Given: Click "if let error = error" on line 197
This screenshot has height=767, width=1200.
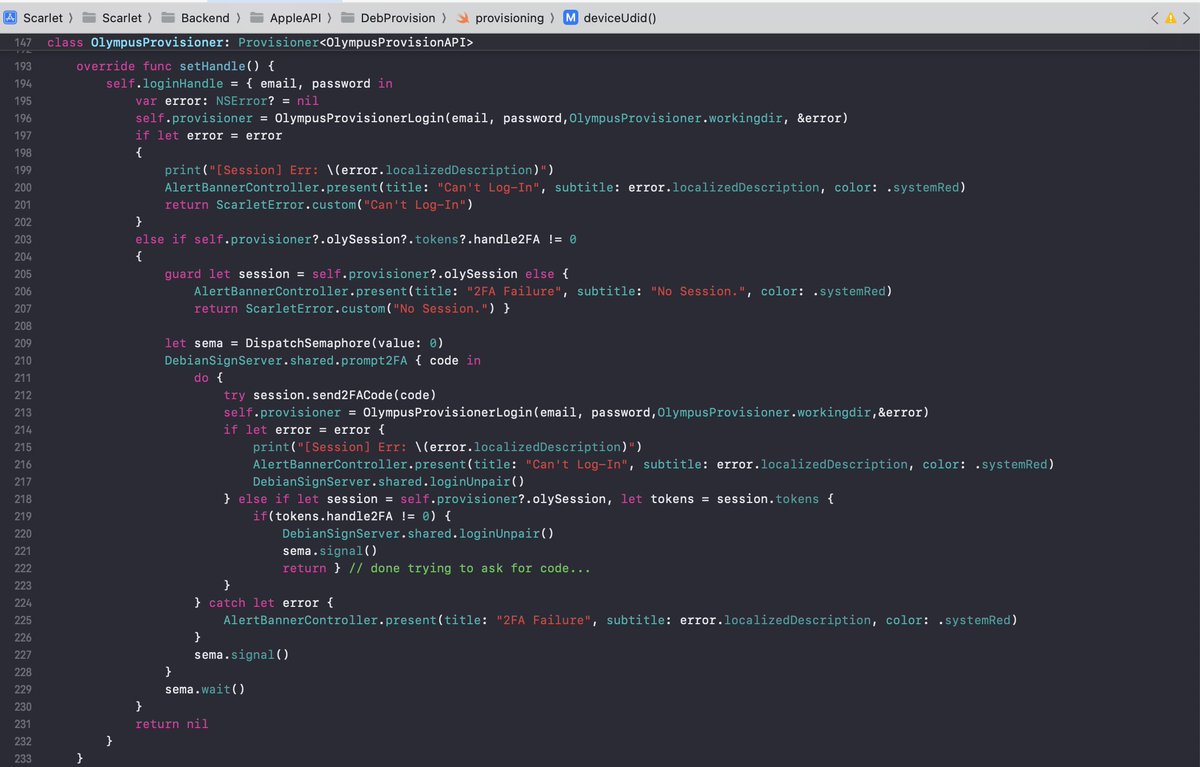Looking at the screenshot, I should point(209,136).
